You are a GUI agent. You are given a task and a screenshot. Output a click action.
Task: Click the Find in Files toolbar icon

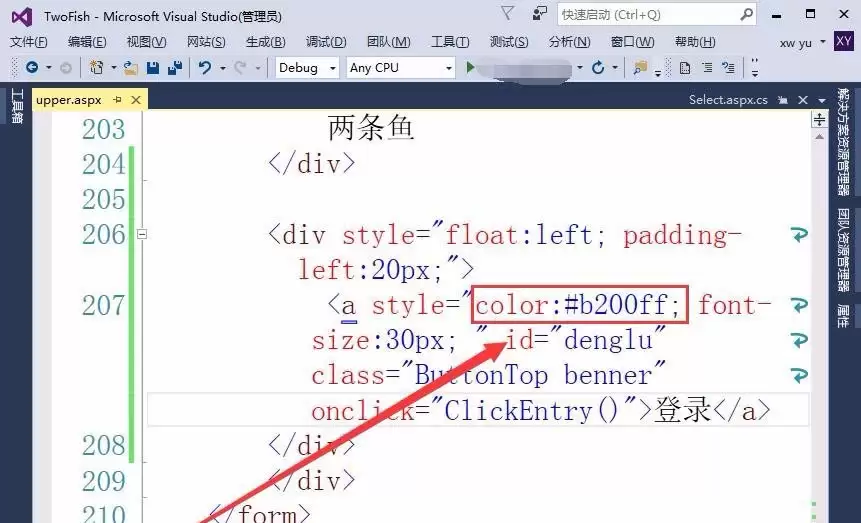(640, 68)
